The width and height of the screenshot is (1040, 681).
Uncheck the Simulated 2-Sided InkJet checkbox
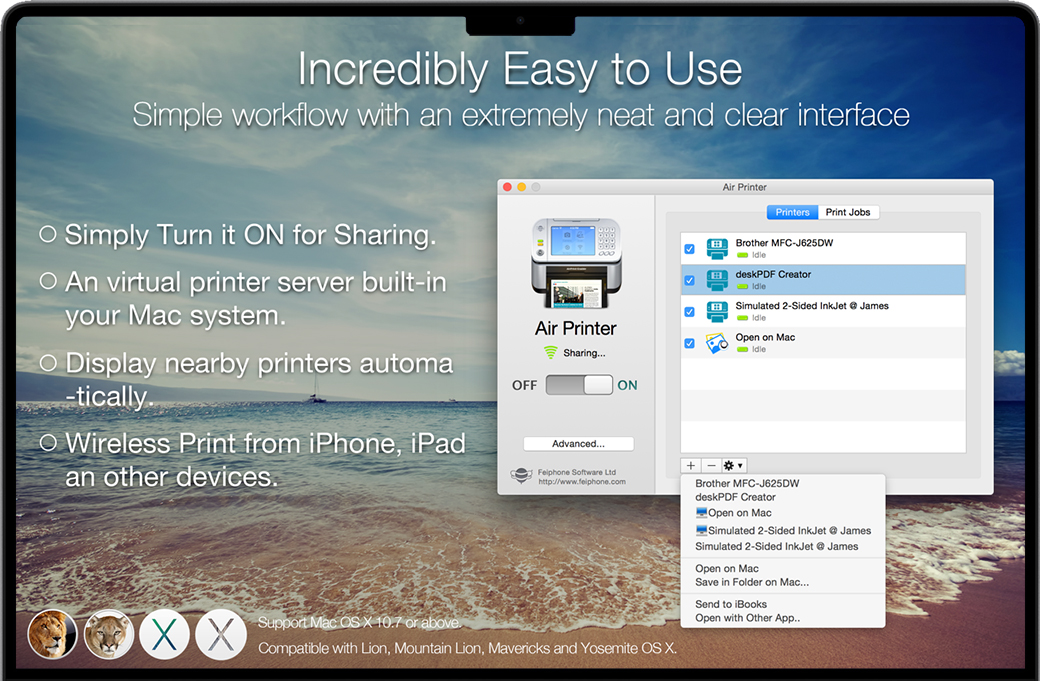[x=689, y=312]
